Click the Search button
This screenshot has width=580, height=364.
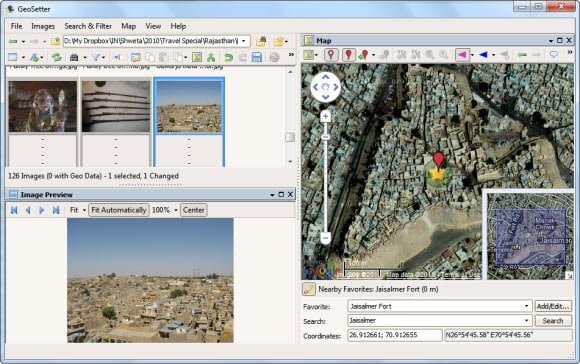click(553, 321)
